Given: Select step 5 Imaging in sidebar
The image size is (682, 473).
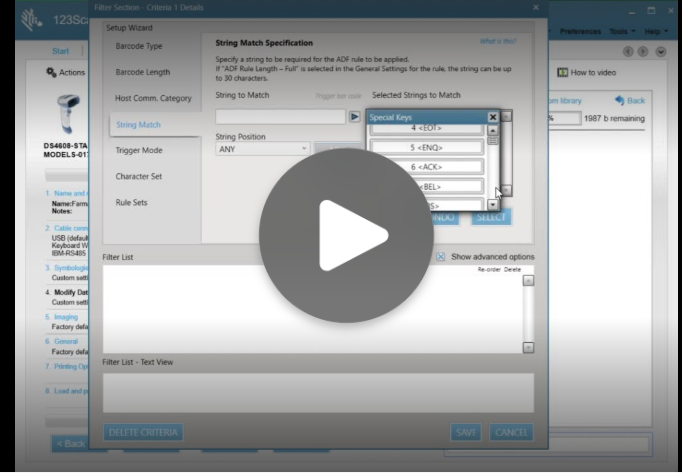Looking at the screenshot, I should 62,317.
